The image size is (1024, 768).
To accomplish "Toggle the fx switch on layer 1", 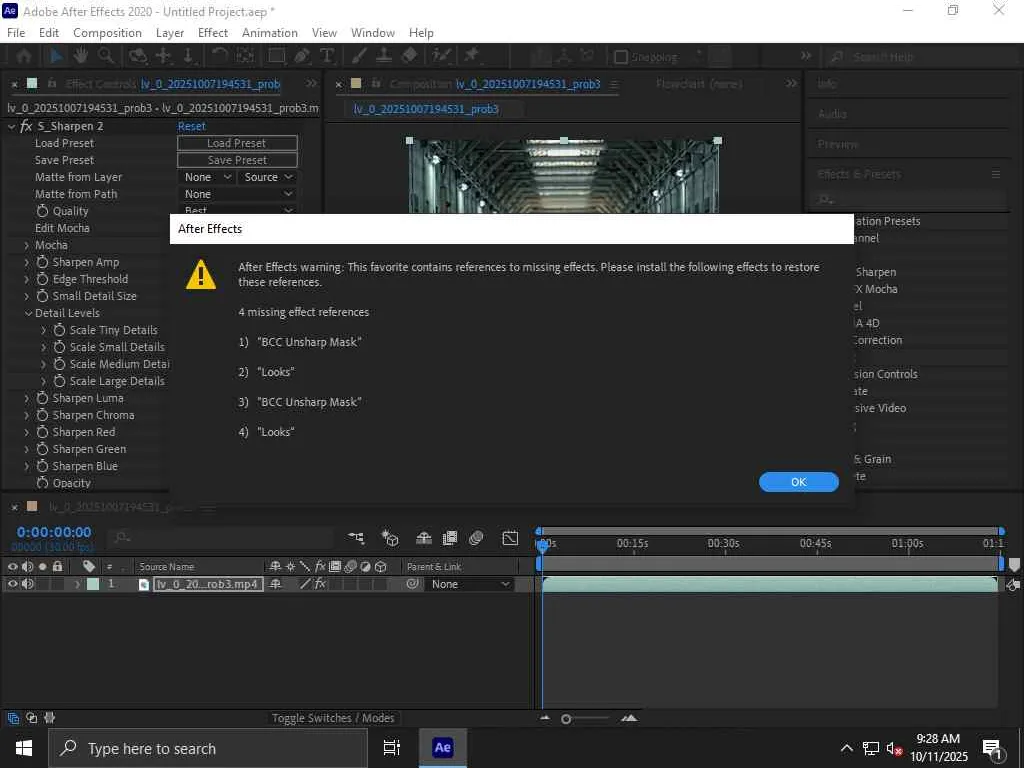I will (x=320, y=584).
